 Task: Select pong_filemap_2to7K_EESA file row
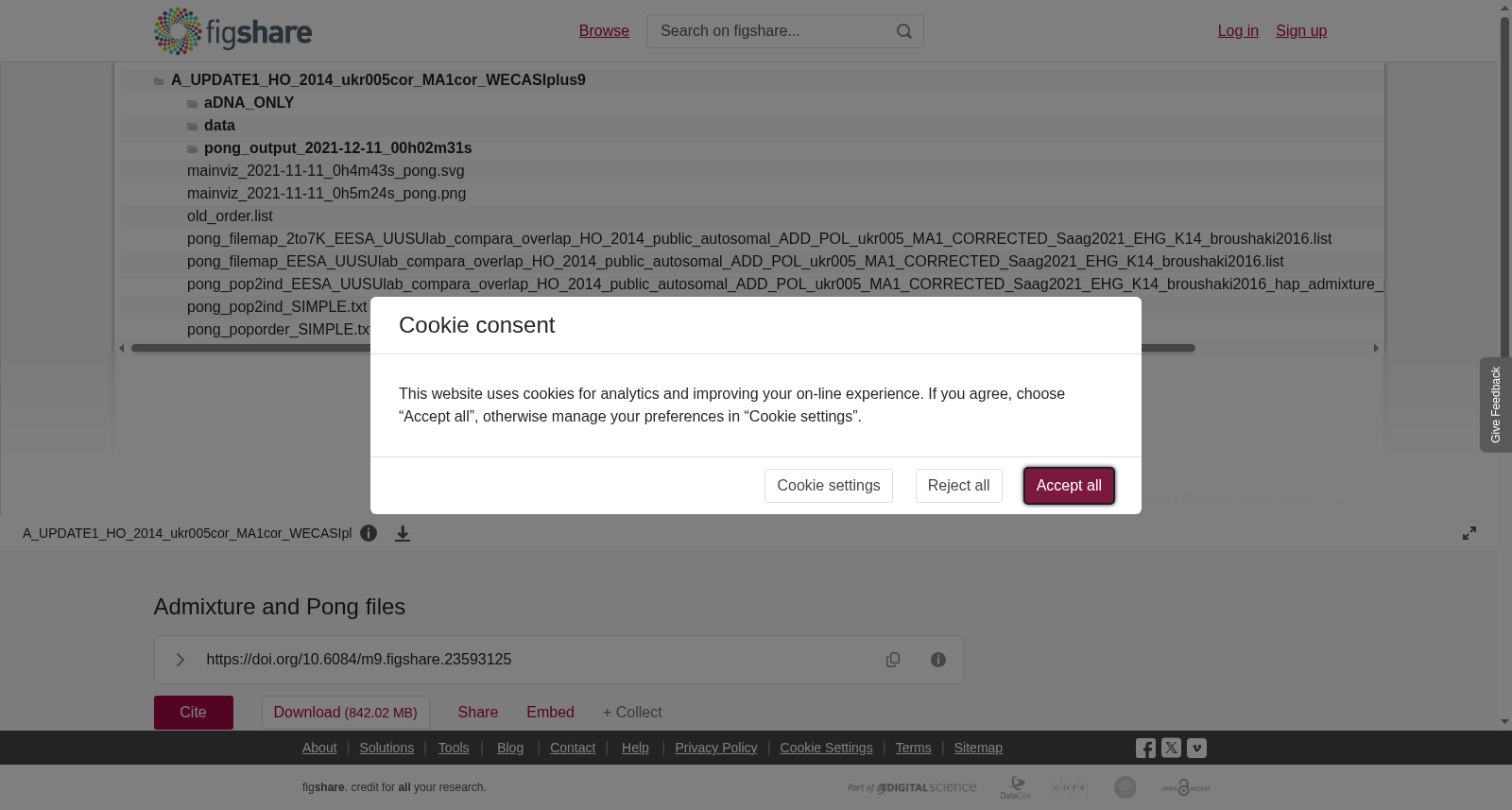point(759,239)
